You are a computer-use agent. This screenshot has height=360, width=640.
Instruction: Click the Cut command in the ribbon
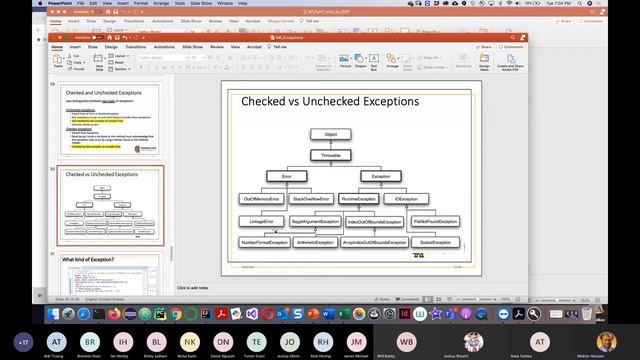click(x=73, y=56)
